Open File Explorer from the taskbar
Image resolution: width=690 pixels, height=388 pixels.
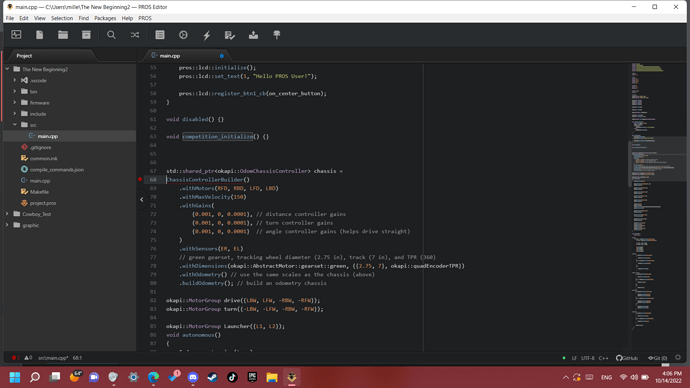click(272, 377)
